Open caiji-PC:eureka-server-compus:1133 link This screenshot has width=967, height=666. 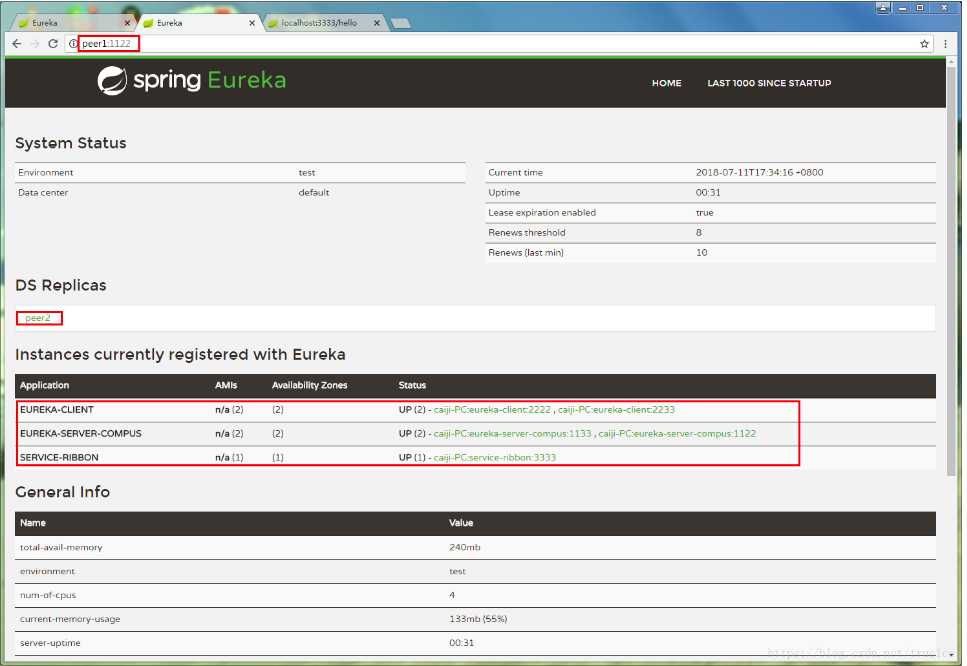(x=512, y=434)
